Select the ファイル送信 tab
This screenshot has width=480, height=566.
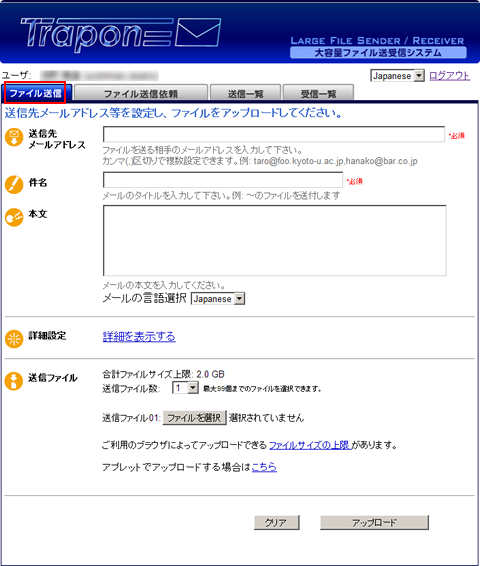tap(35, 93)
